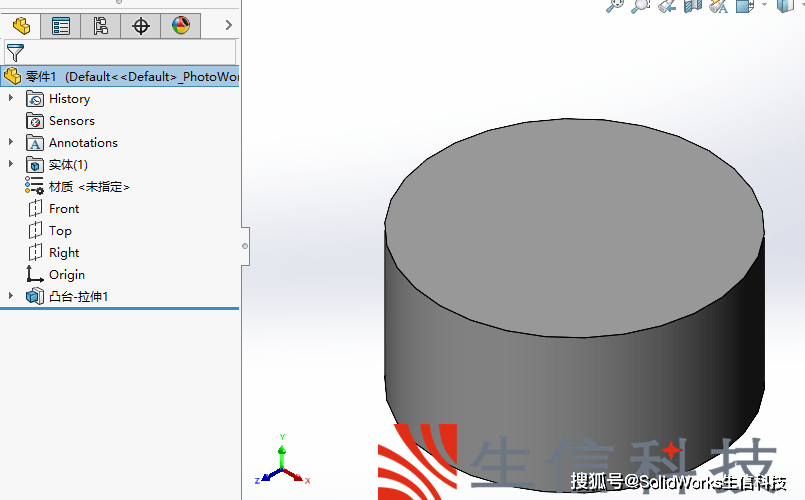Image resolution: width=805 pixels, height=500 pixels.
Task: Click the Previous View icon
Action: point(667,5)
